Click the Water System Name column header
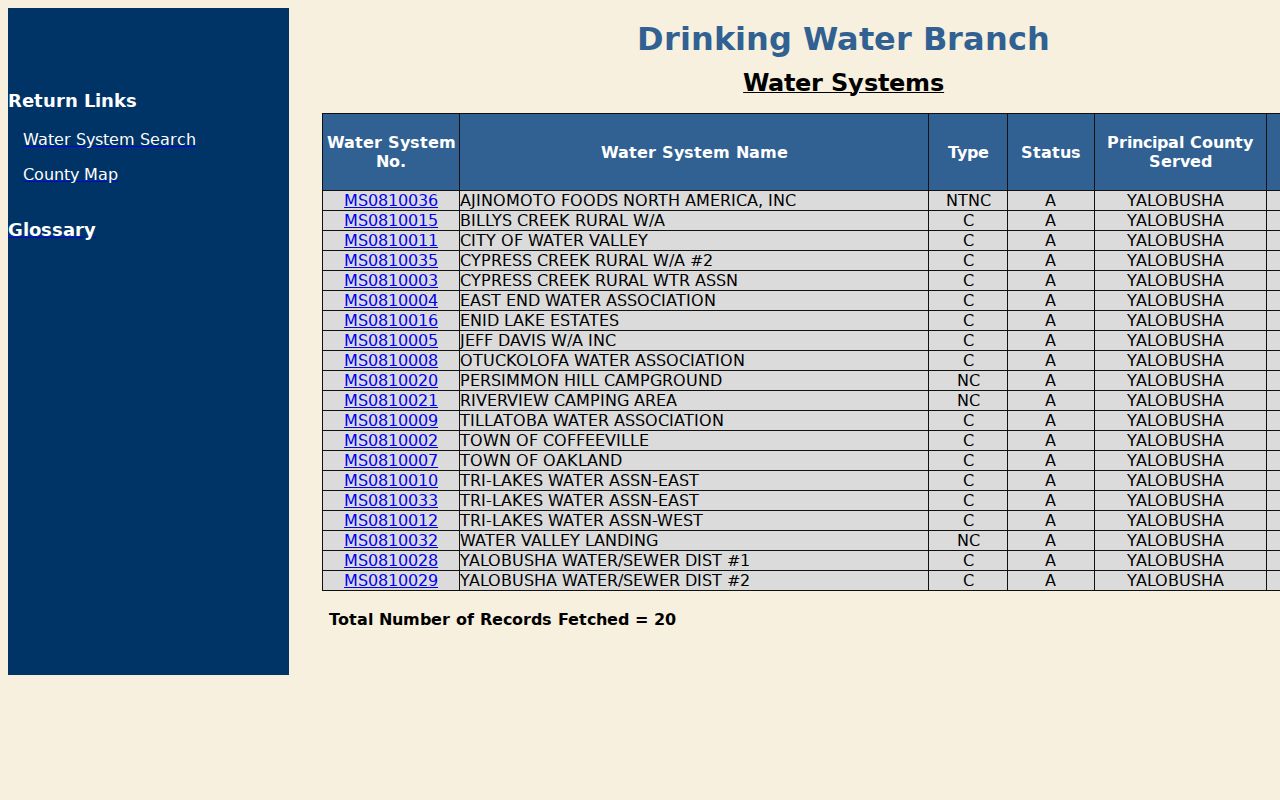The width and height of the screenshot is (1280, 800). click(694, 152)
